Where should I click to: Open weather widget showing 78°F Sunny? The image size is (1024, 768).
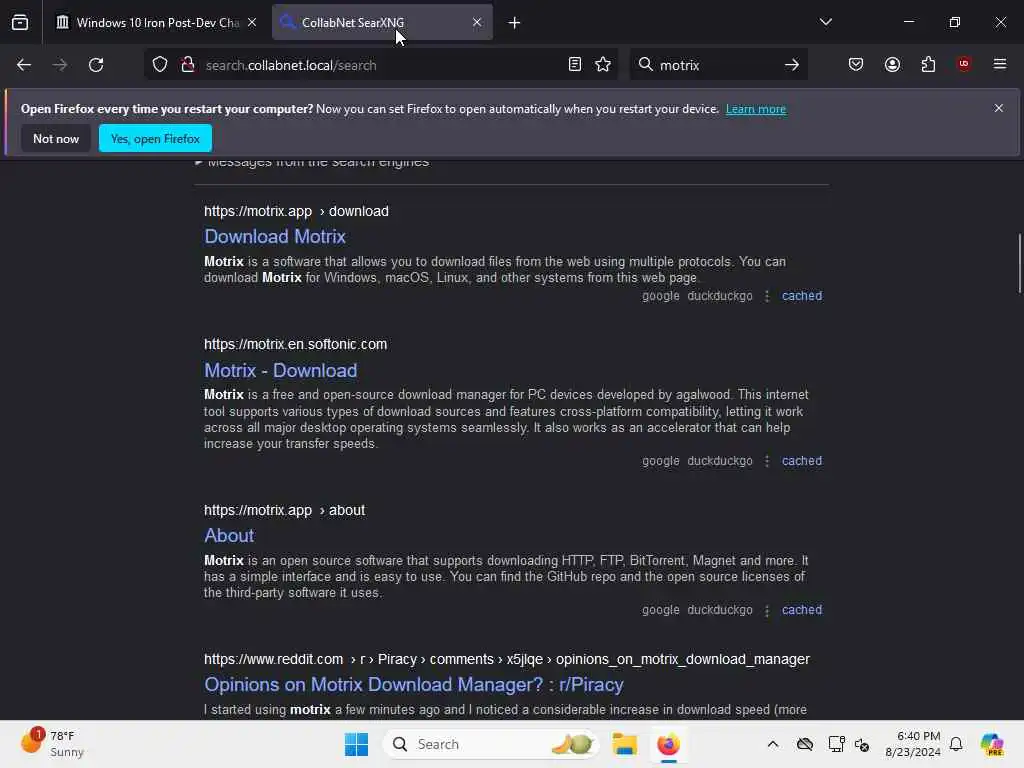54,744
